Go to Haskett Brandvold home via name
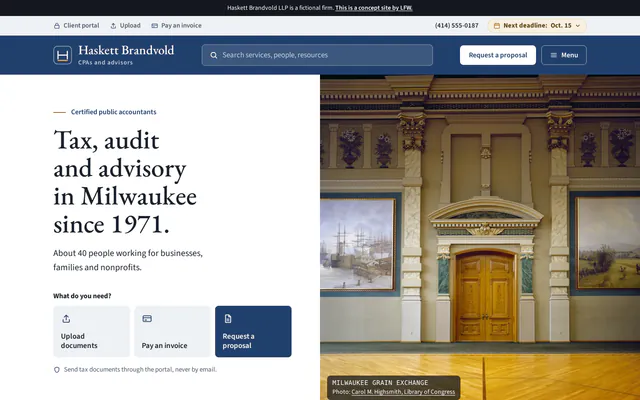The width and height of the screenshot is (640, 400). 126,50
